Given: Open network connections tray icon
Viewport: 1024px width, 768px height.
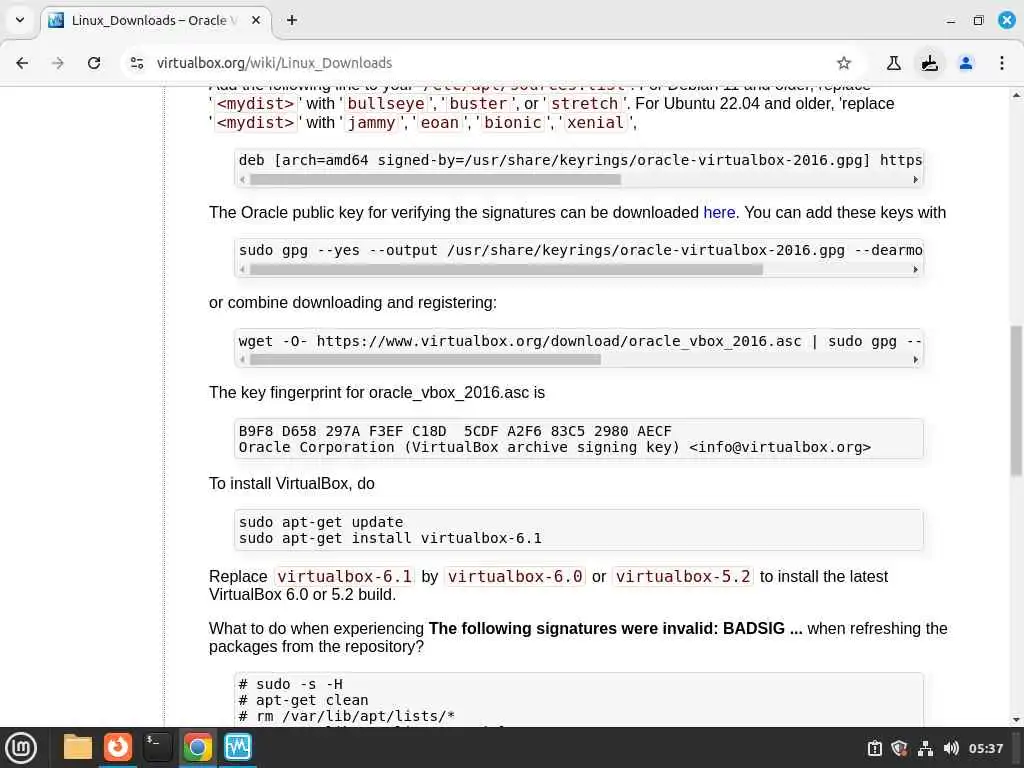Looking at the screenshot, I should coord(925,748).
